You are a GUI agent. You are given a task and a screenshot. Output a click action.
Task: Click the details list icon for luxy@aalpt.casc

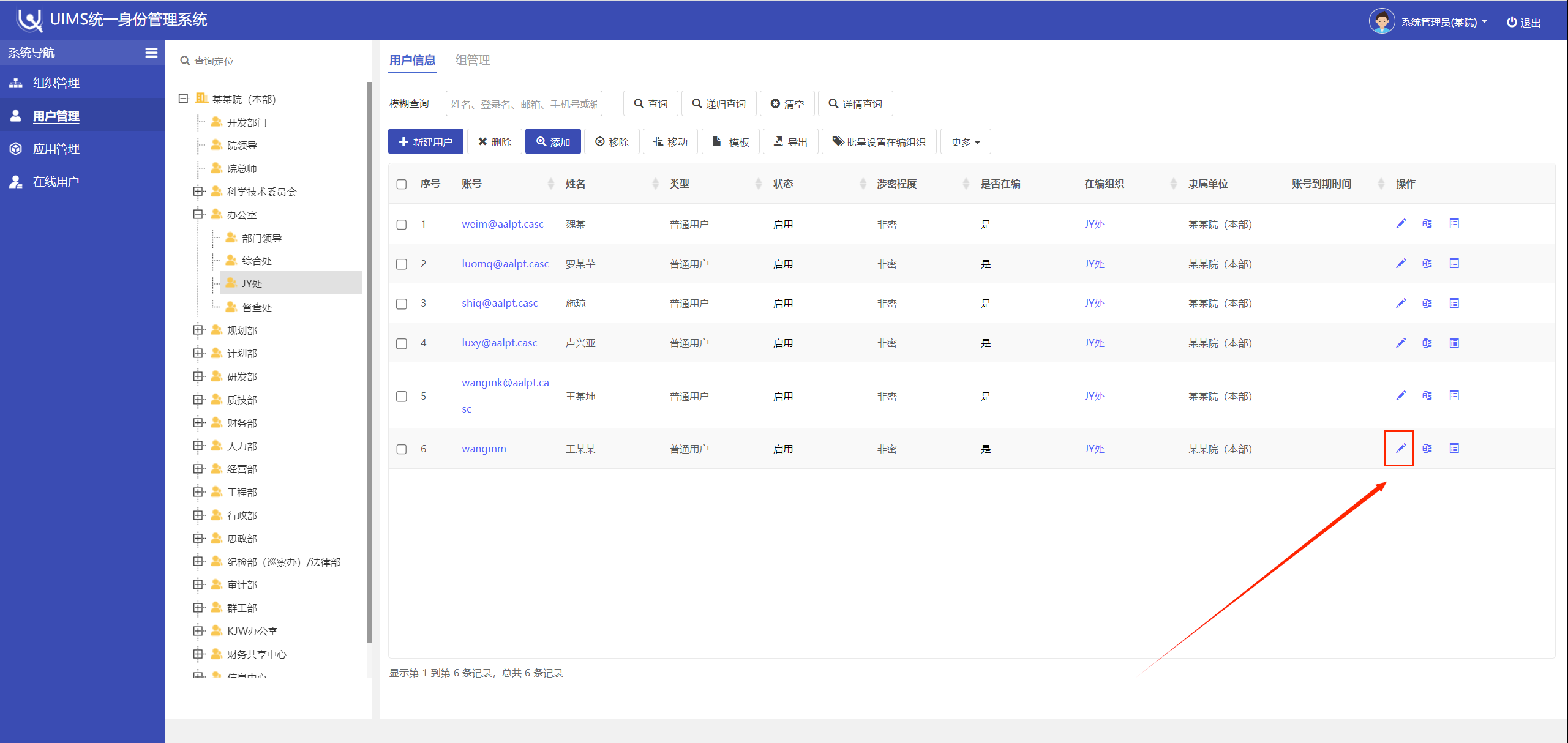click(x=1454, y=343)
